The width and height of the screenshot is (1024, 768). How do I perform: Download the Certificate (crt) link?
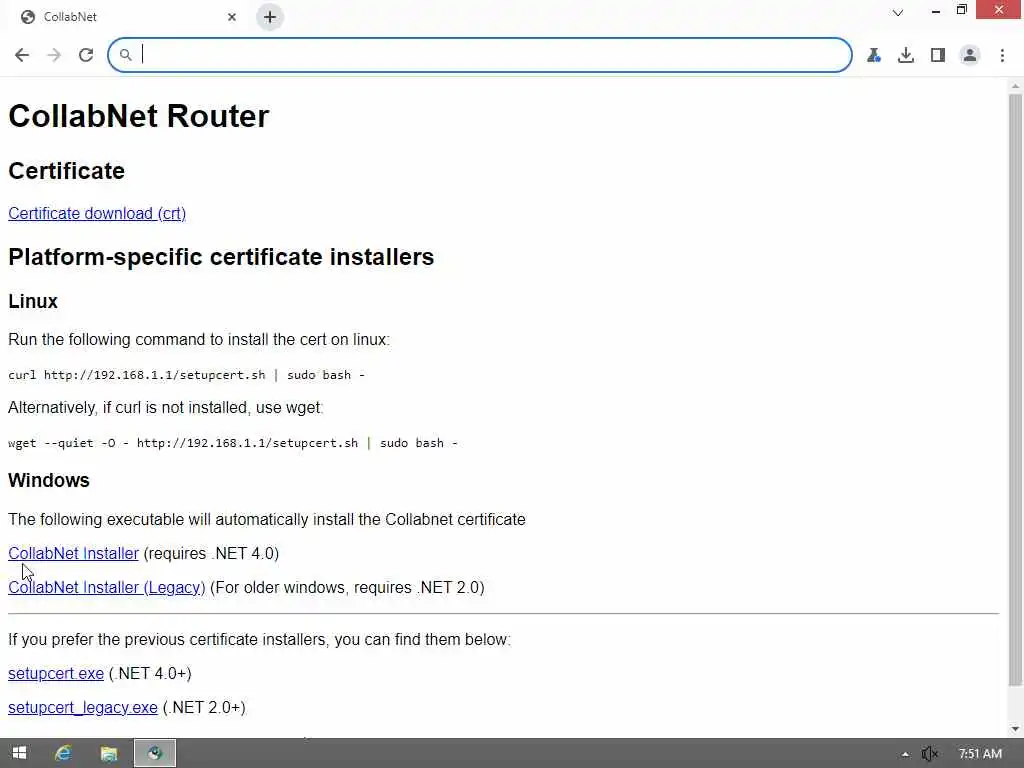tap(97, 214)
